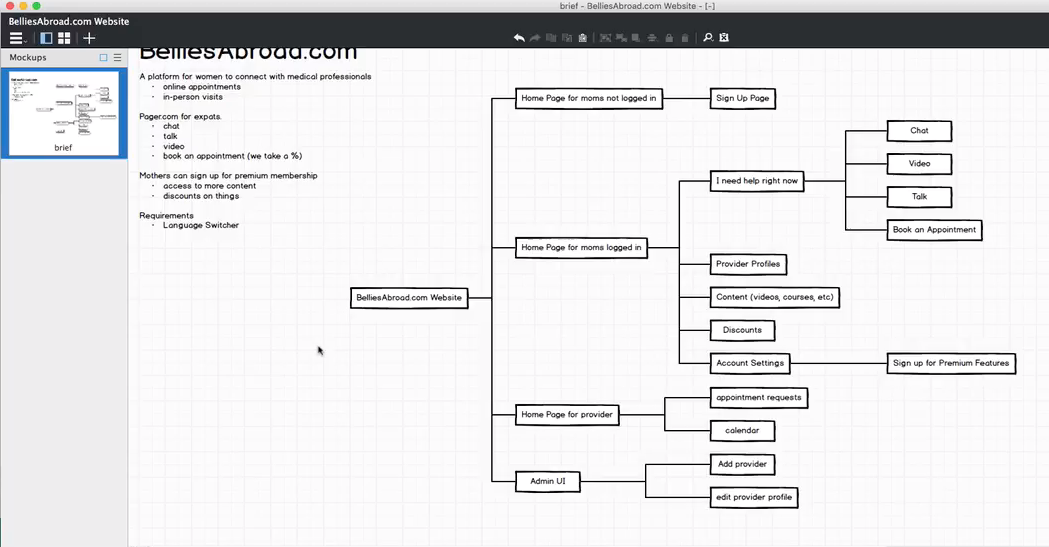Switch to the grid thumbnails view icon
The width and height of the screenshot is (1049, 547).
tap(64, 38)
